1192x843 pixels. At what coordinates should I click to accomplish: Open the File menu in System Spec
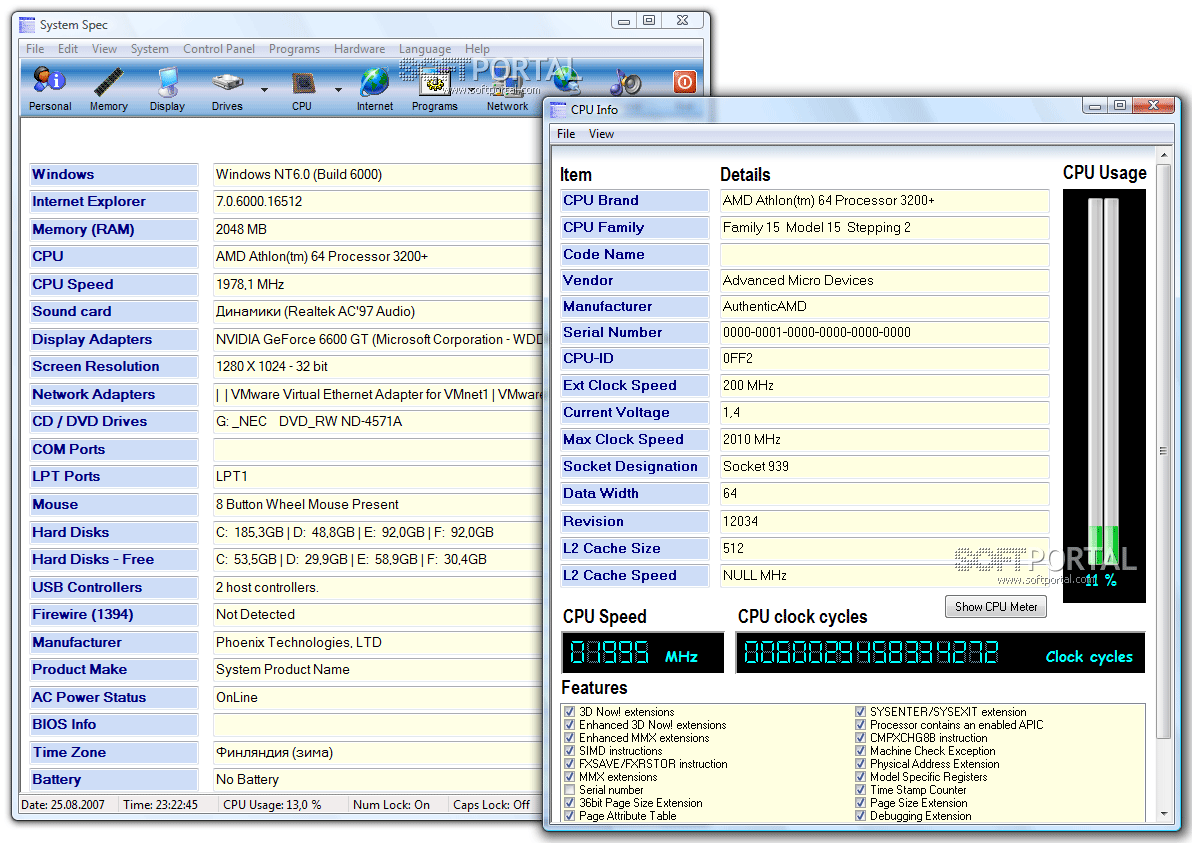point(35,49)
